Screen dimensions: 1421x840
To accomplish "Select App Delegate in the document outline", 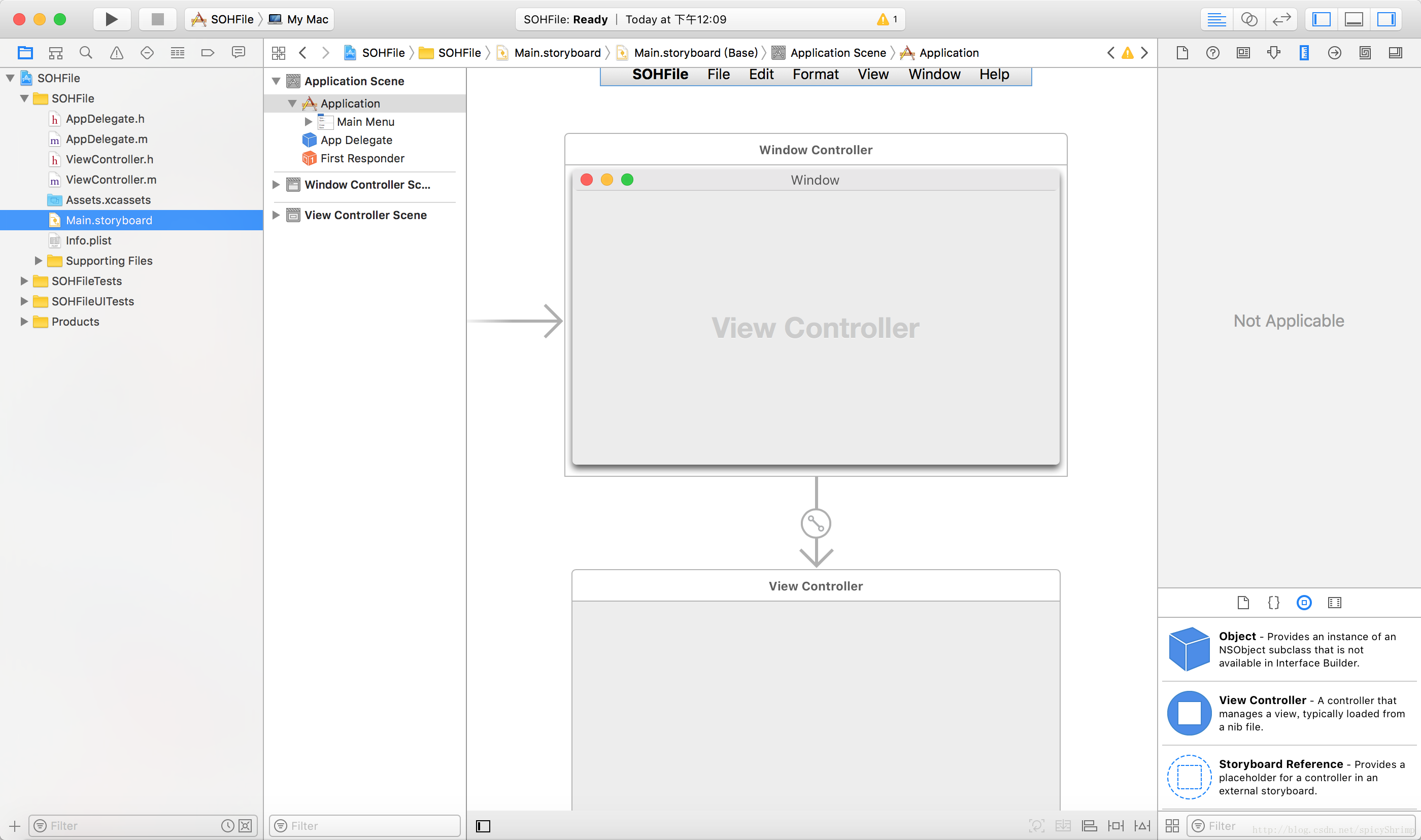I will [356, 140].
